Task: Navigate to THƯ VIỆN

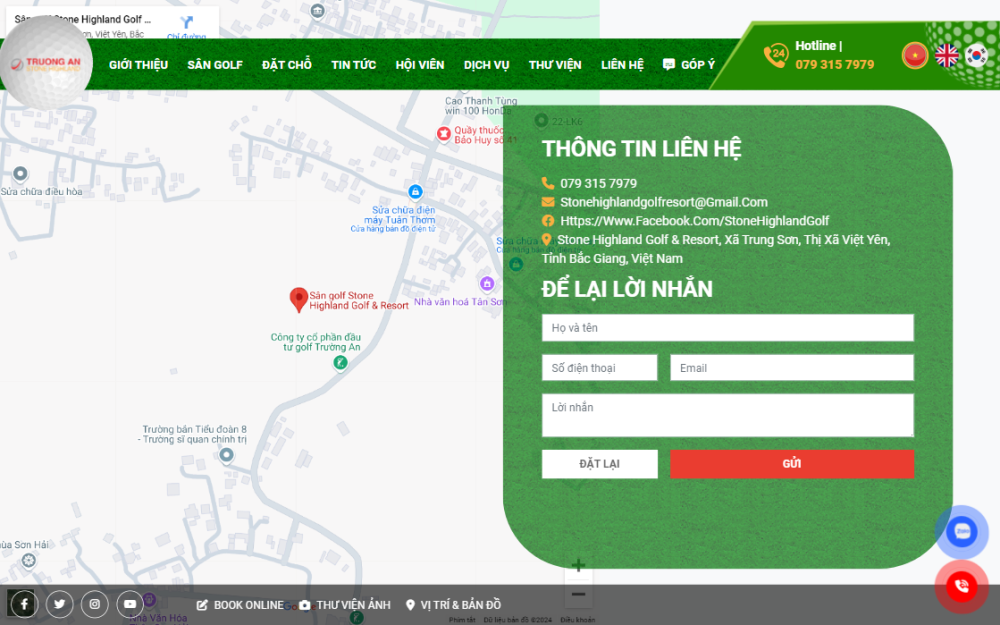Action: (x=555, y=64)
